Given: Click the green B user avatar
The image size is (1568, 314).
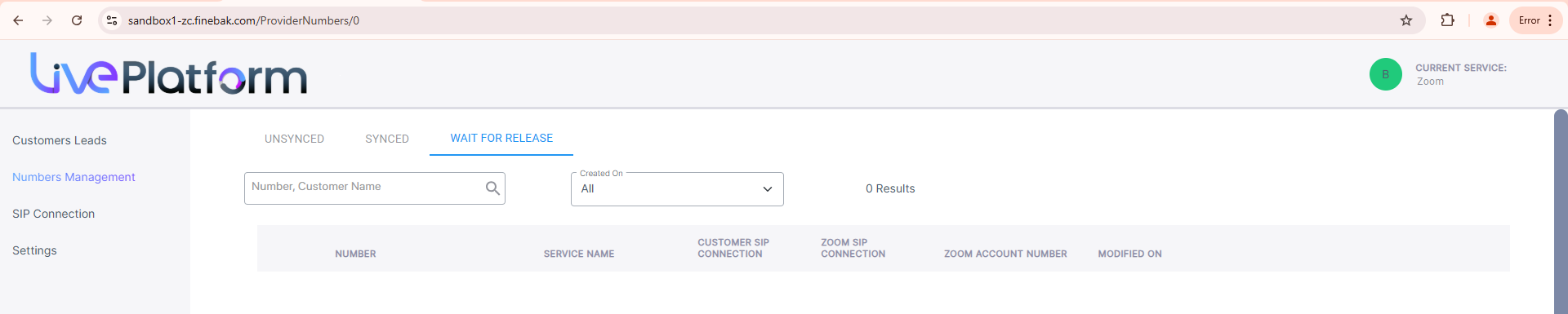Looking at the screenshot, I should [x=1385, y=74].
